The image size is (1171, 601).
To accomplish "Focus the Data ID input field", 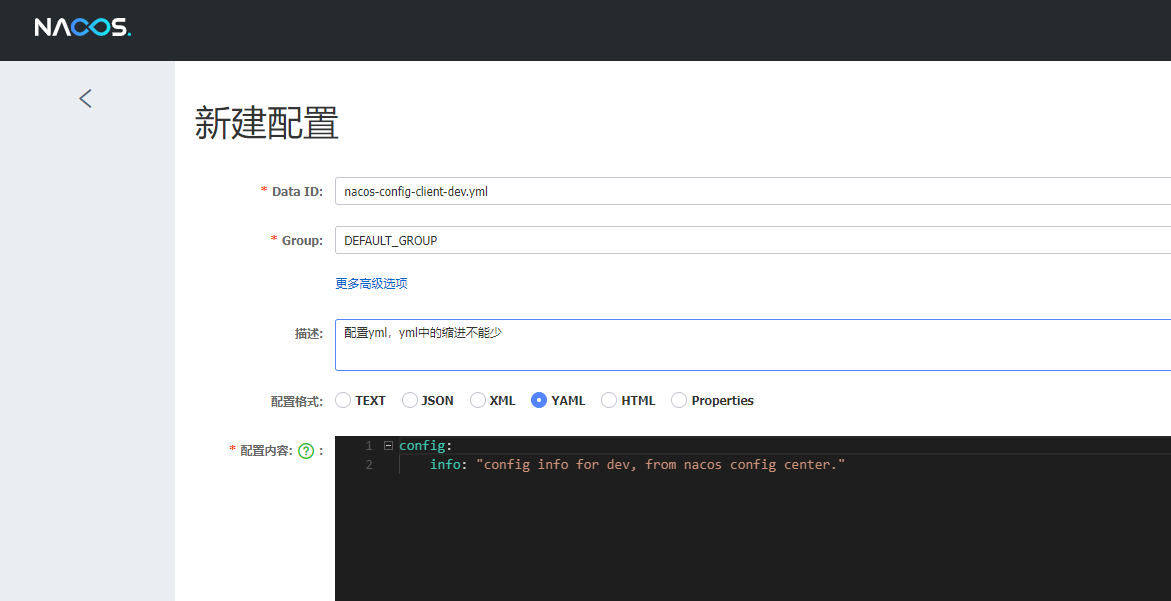I will click(x=753, y=191).
